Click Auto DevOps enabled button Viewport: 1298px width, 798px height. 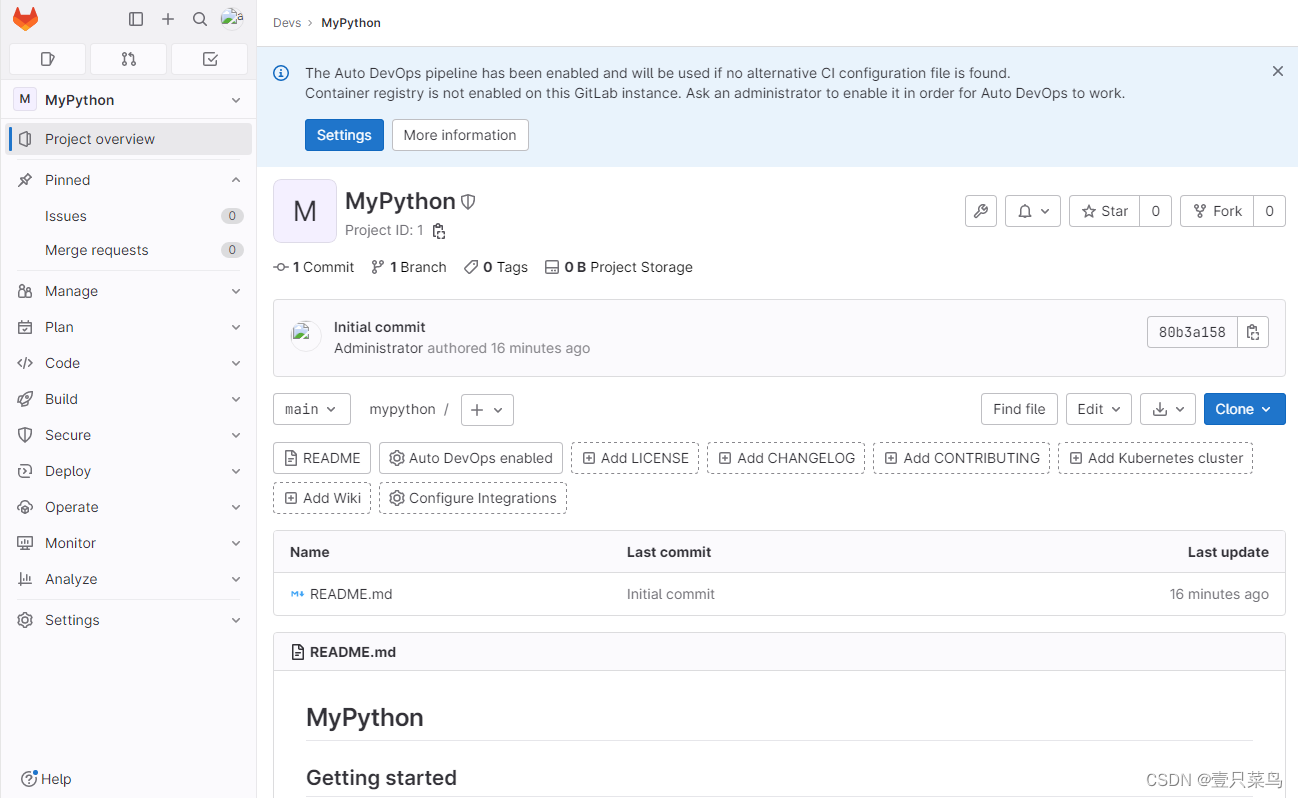(471, 458)
